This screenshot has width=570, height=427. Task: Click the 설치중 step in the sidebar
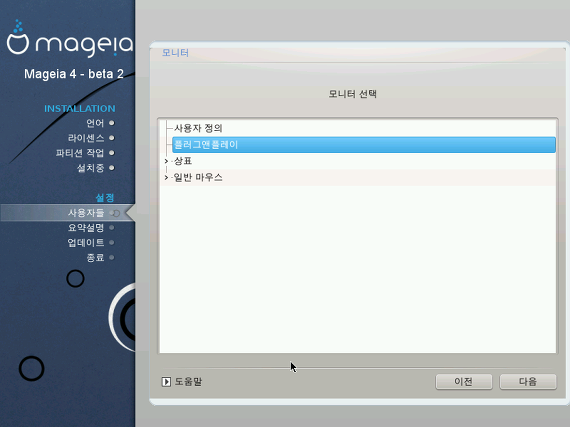coord(91,168)
